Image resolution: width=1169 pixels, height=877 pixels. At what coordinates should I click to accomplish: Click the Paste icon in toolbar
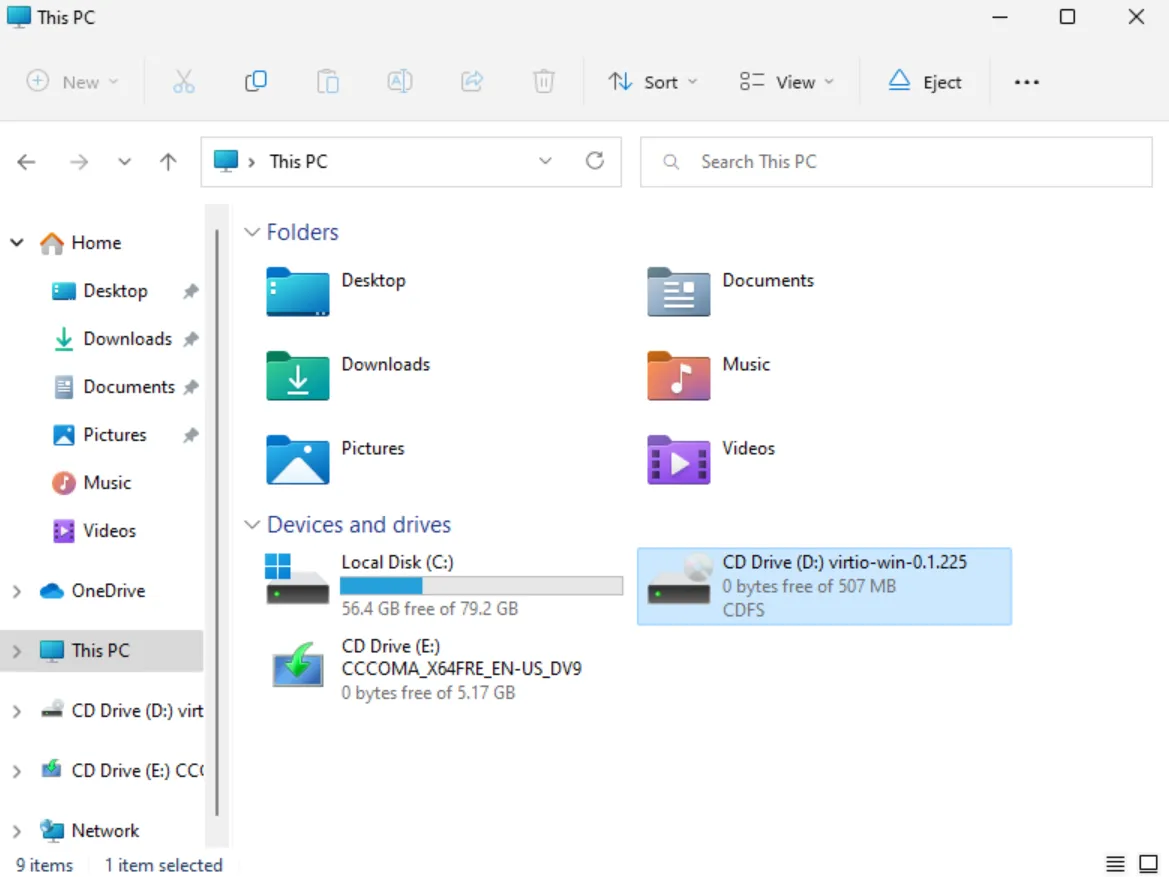tap(327, 81)
